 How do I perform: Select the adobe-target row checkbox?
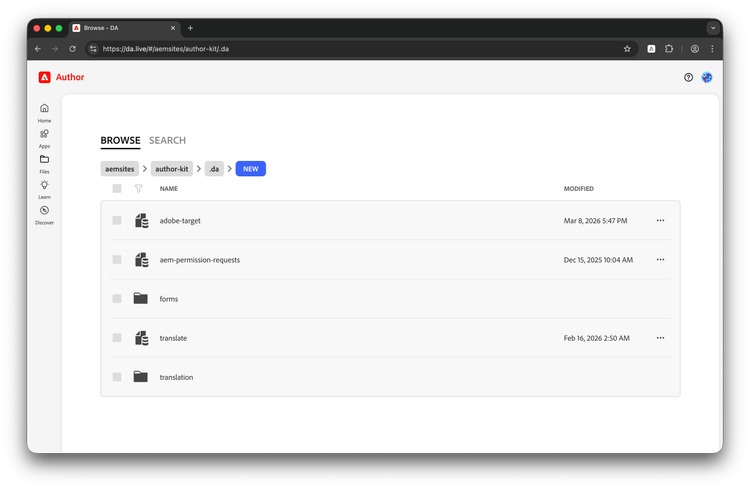point(117,220)
